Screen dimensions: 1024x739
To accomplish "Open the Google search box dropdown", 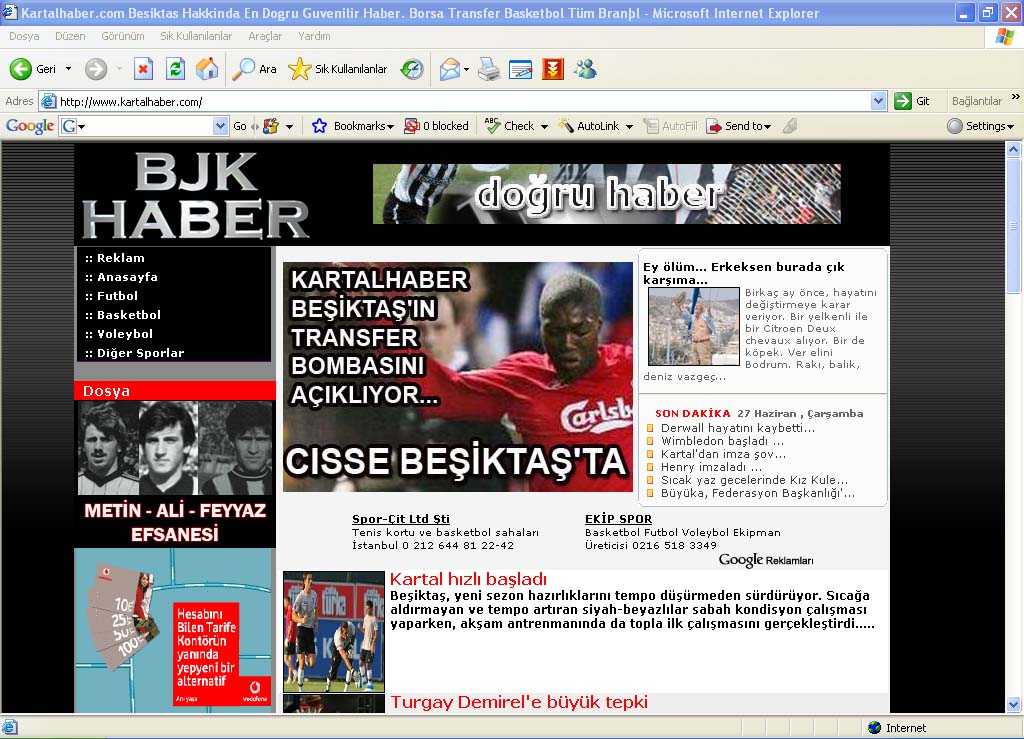I will (x=220, y=126).
